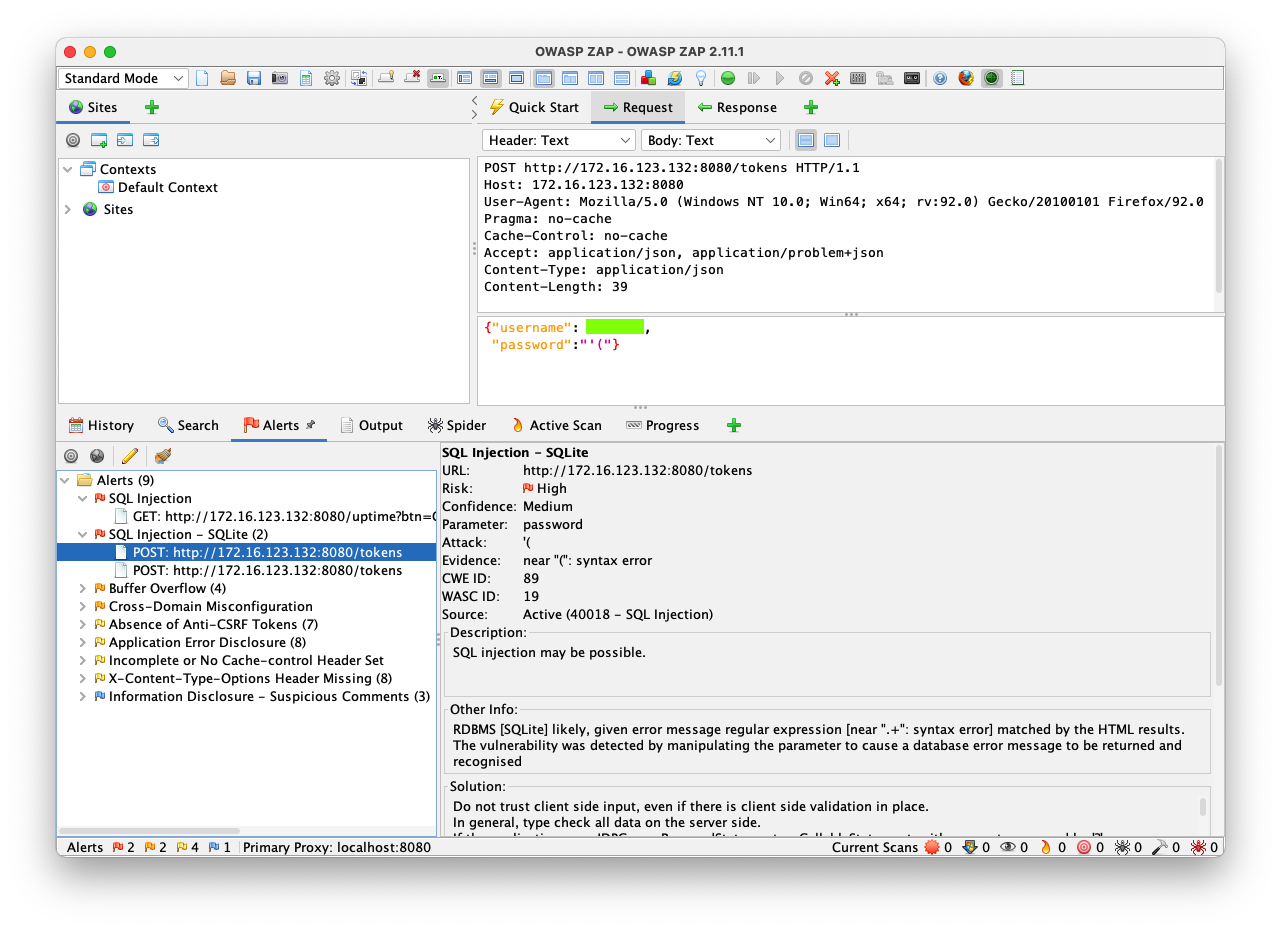1281x931 pixels.
Task: Click the broom delete all alerts icon
Action: tap(162, 456)
